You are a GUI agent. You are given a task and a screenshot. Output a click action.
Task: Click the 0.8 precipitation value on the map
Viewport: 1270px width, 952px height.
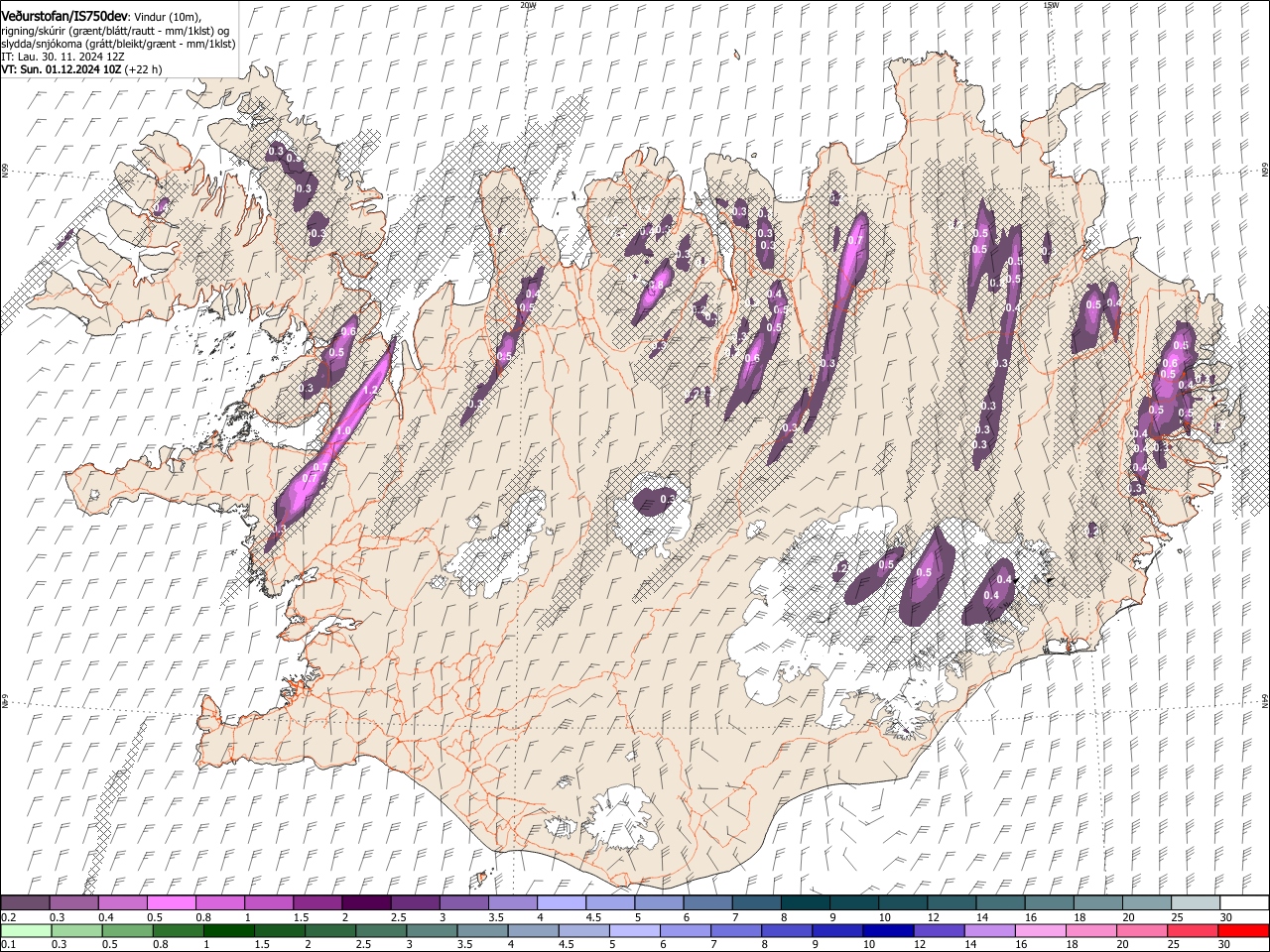(x=656, y=286)
